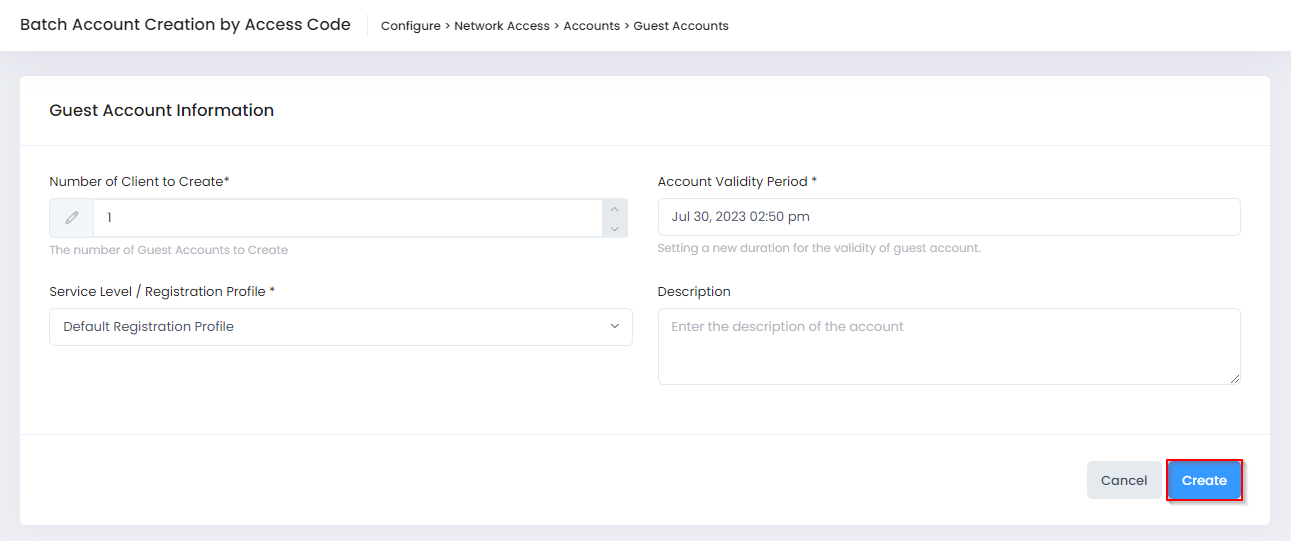This screenshot has height=541, width=1291.
Task: Click the blue Create button
Action: pyautogui.click(x=1204, y=481)
